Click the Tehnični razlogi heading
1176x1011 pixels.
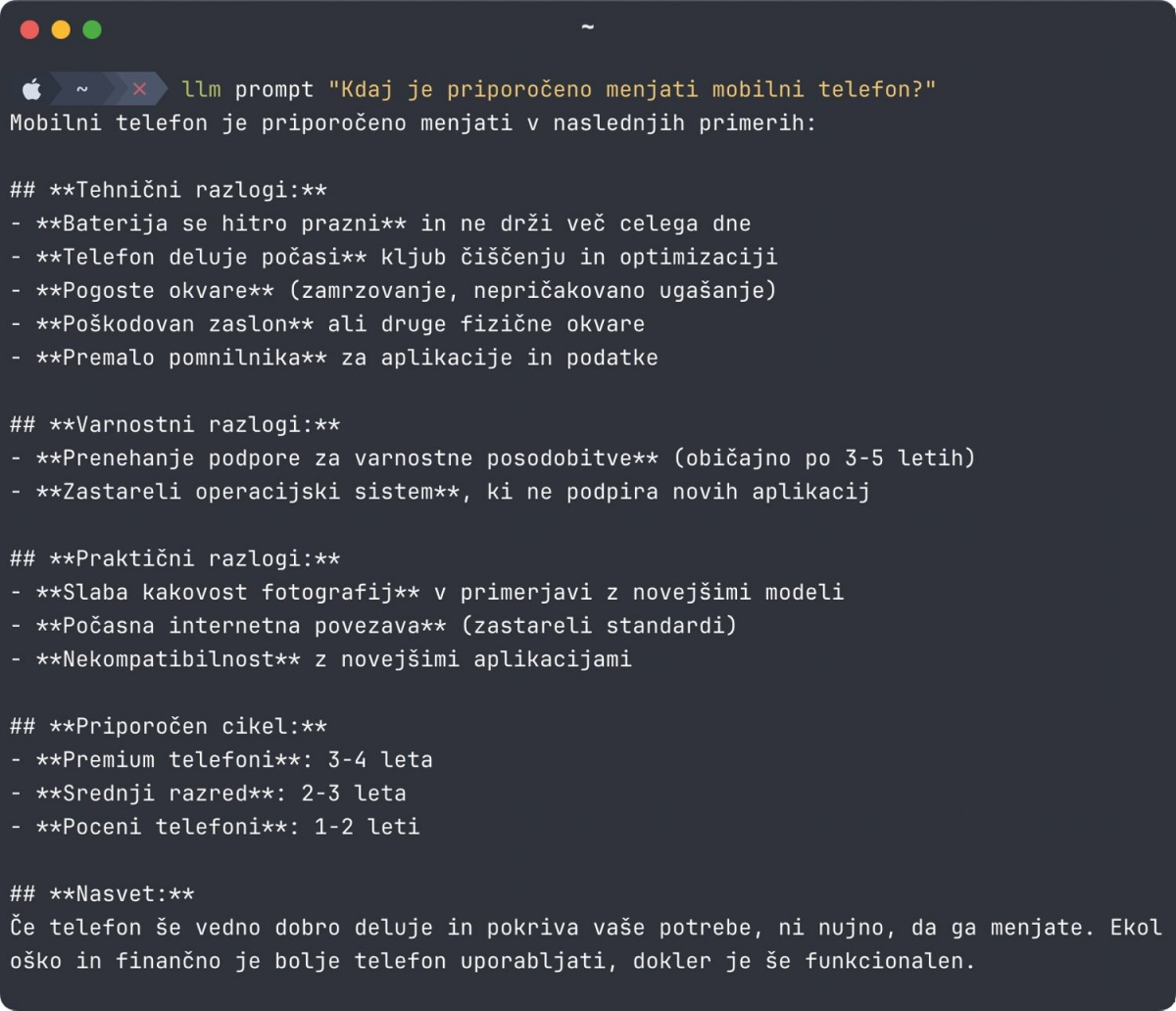(169, 190)
